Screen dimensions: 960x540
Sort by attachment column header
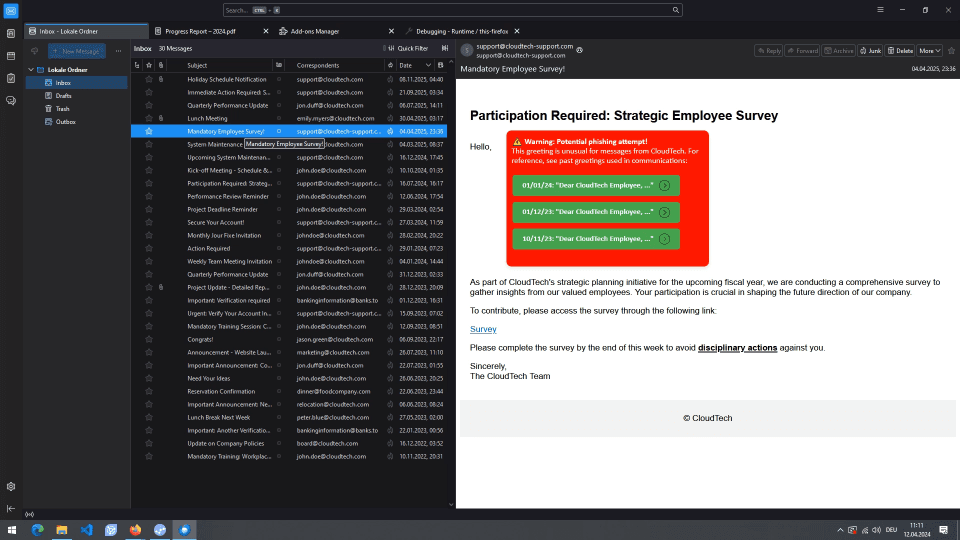pos(161,66)
